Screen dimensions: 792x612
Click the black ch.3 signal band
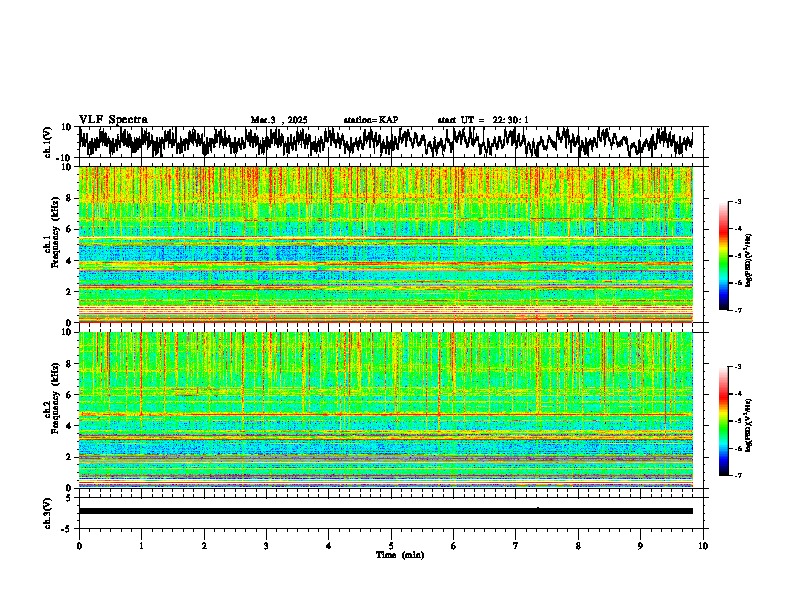[385, 511]
